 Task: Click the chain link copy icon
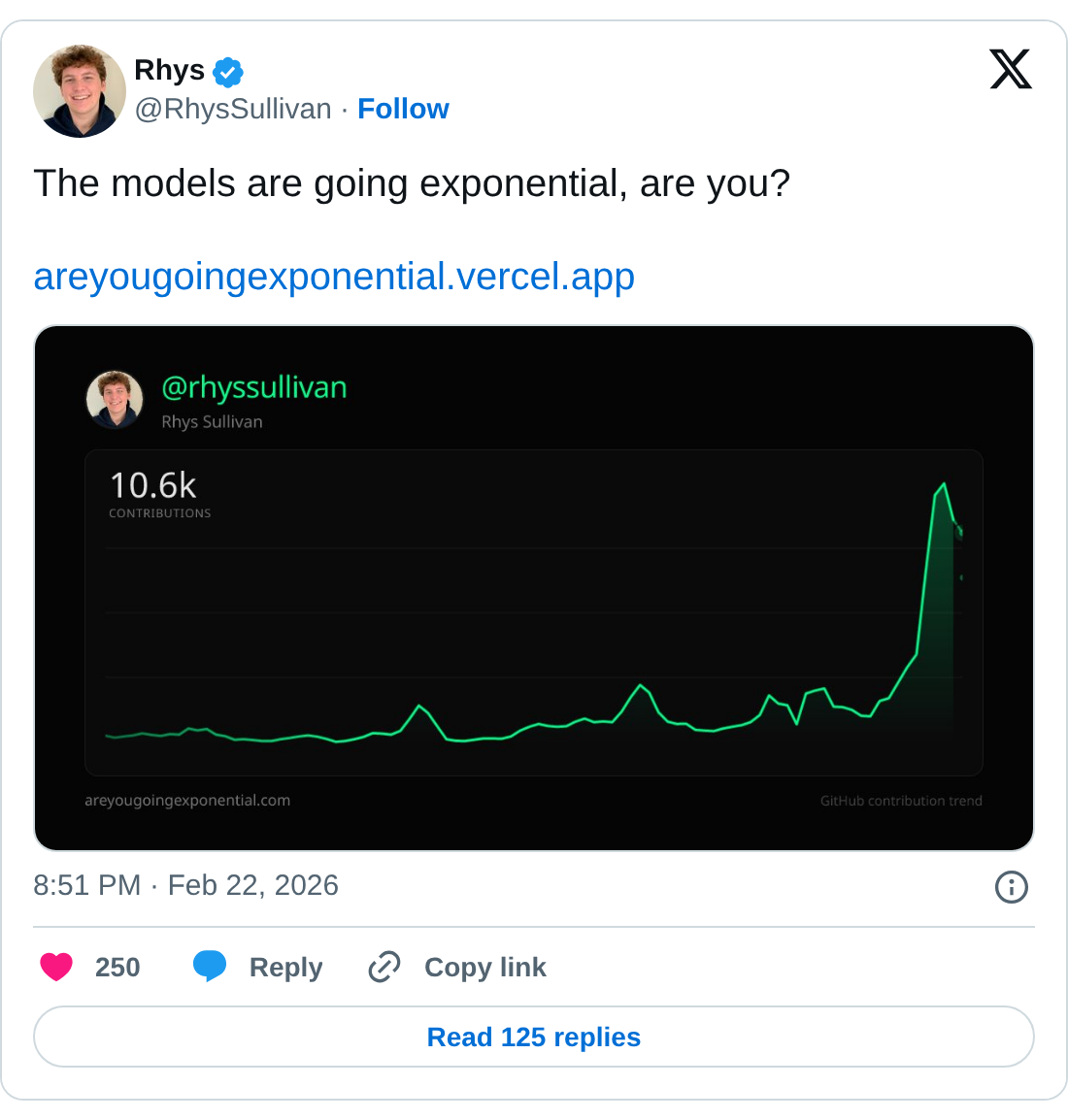point(384,967)
